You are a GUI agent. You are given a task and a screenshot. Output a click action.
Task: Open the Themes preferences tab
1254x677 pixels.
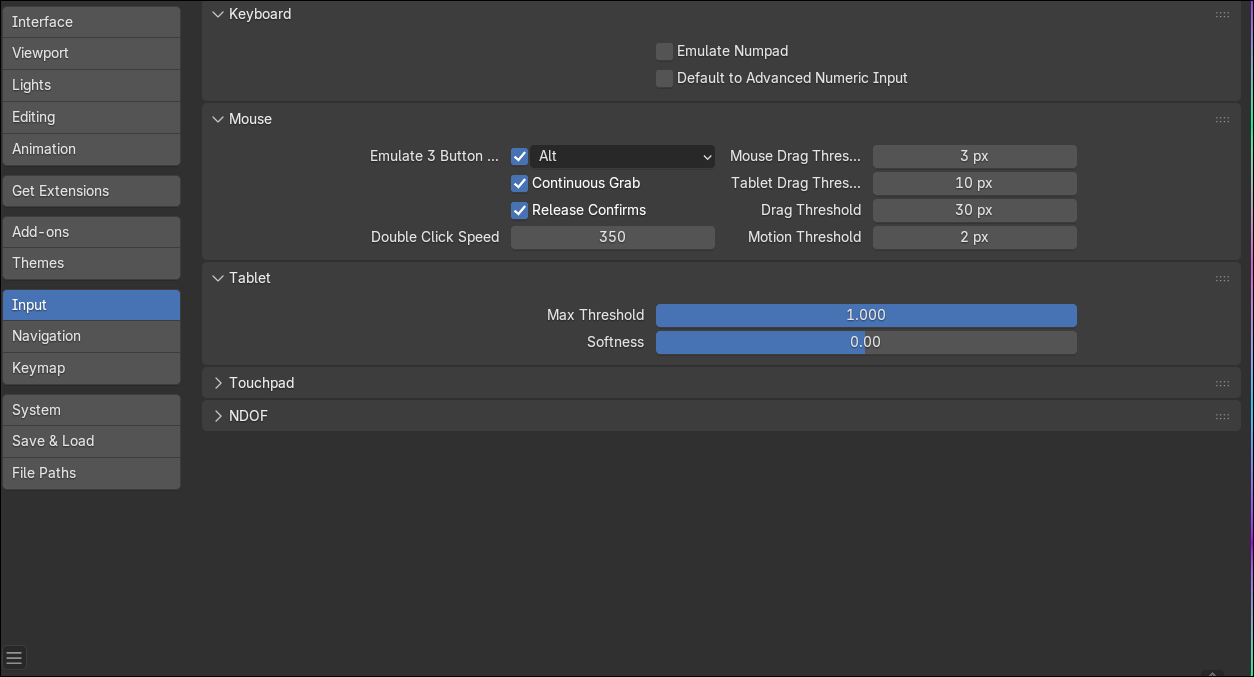tap(91, 263)
